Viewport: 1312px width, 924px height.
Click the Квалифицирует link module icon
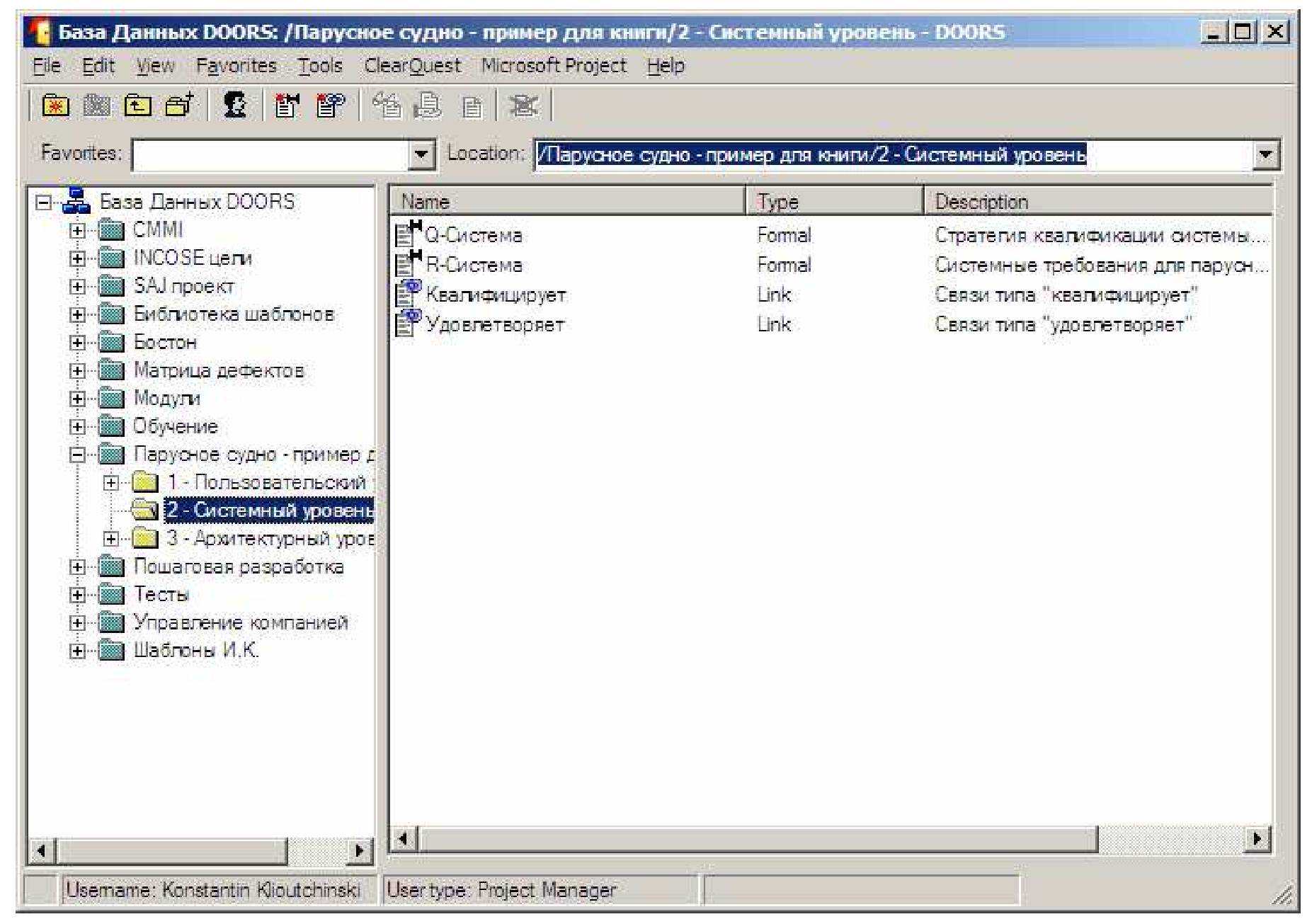tap(408, 294)
